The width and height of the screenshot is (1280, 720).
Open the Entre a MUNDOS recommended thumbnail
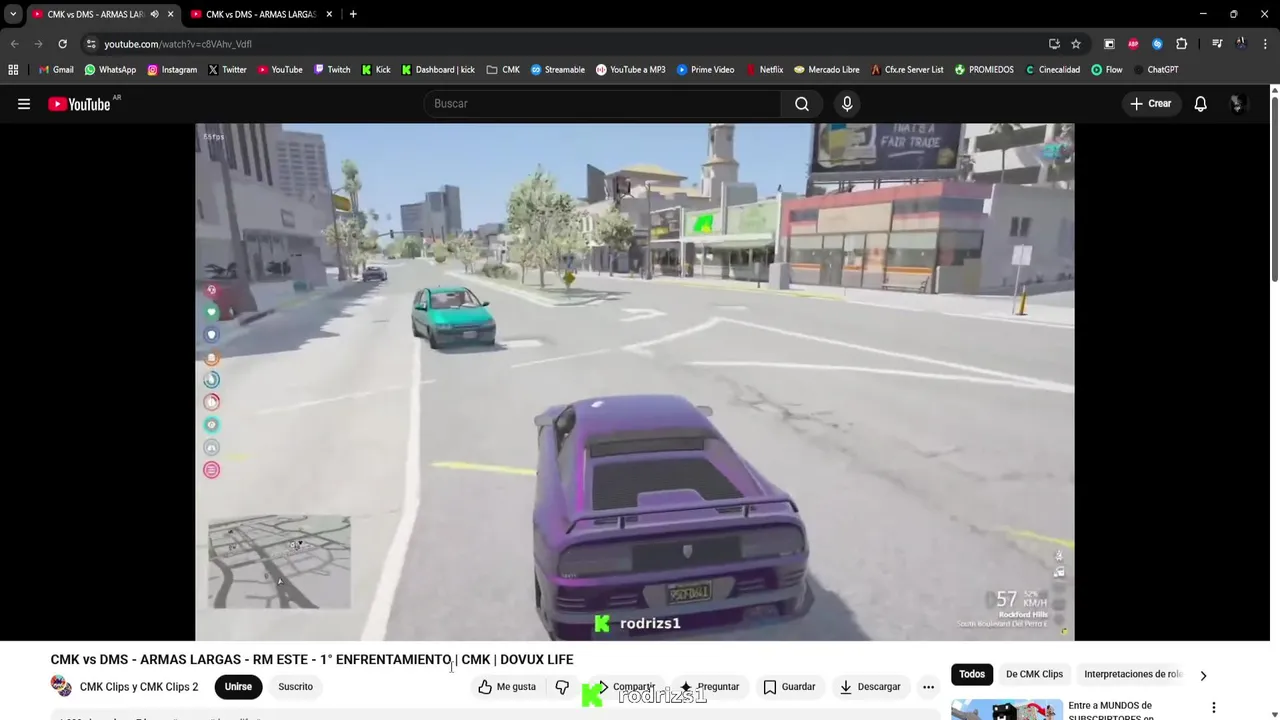point(1006,709)
